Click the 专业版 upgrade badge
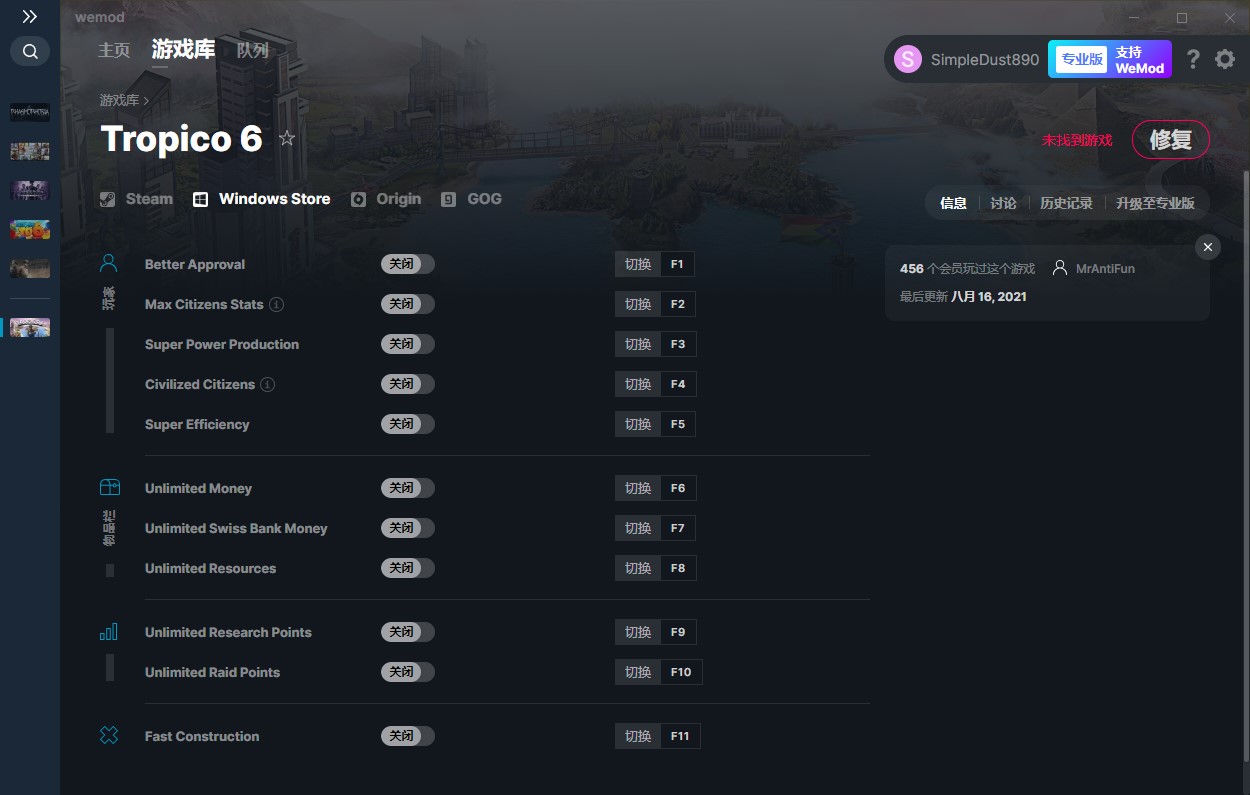Screen dimensions: 1250x795 coord(1081,59)
